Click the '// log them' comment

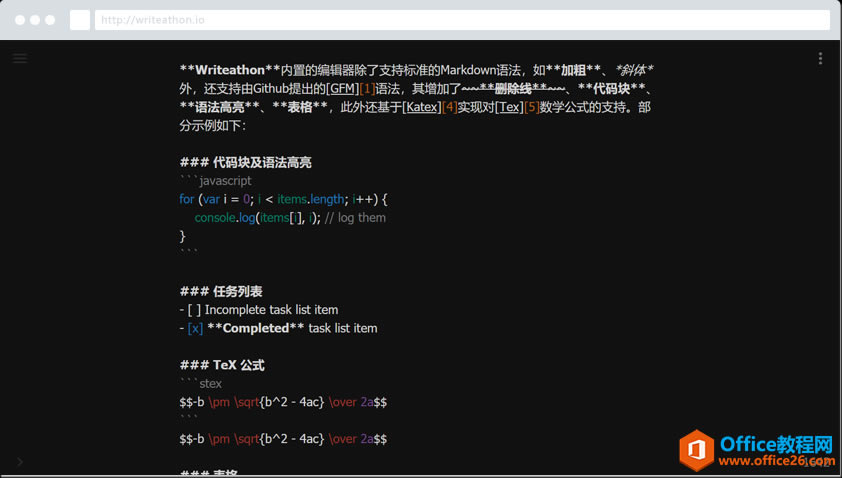355,218
